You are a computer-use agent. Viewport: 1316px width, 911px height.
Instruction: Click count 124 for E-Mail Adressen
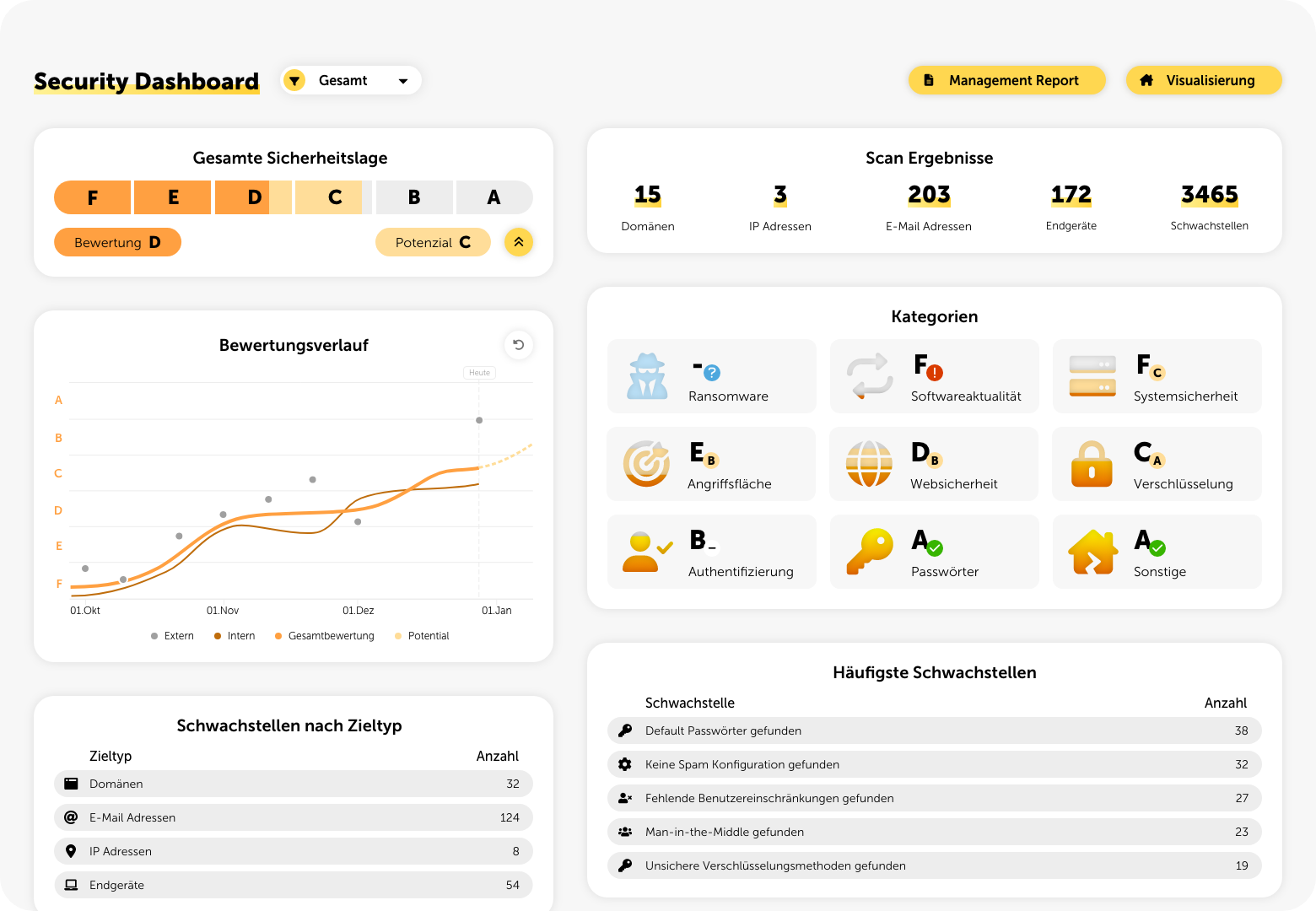point(510,817)
